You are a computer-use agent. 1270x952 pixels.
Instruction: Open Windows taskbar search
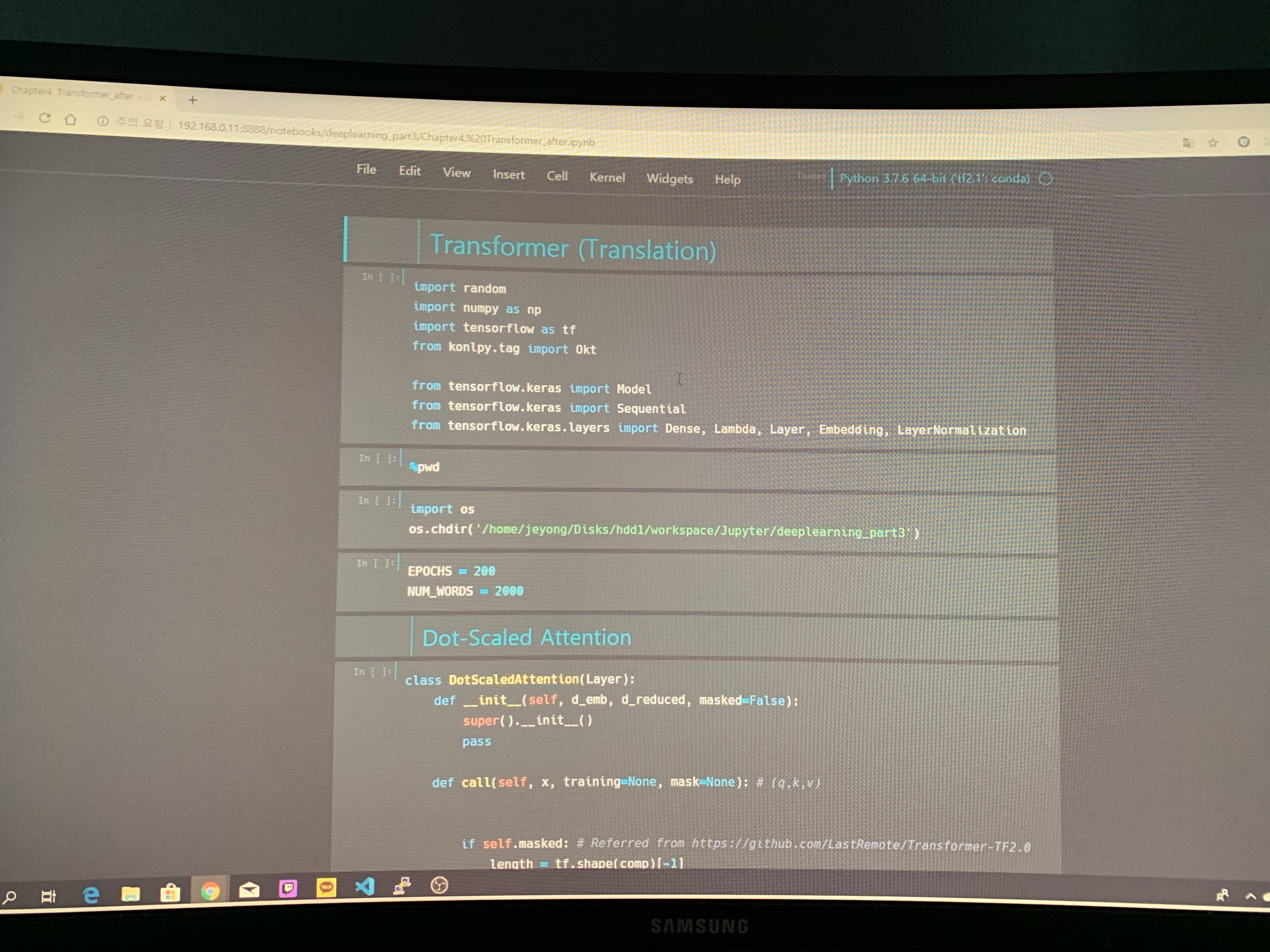click(10, 897)
